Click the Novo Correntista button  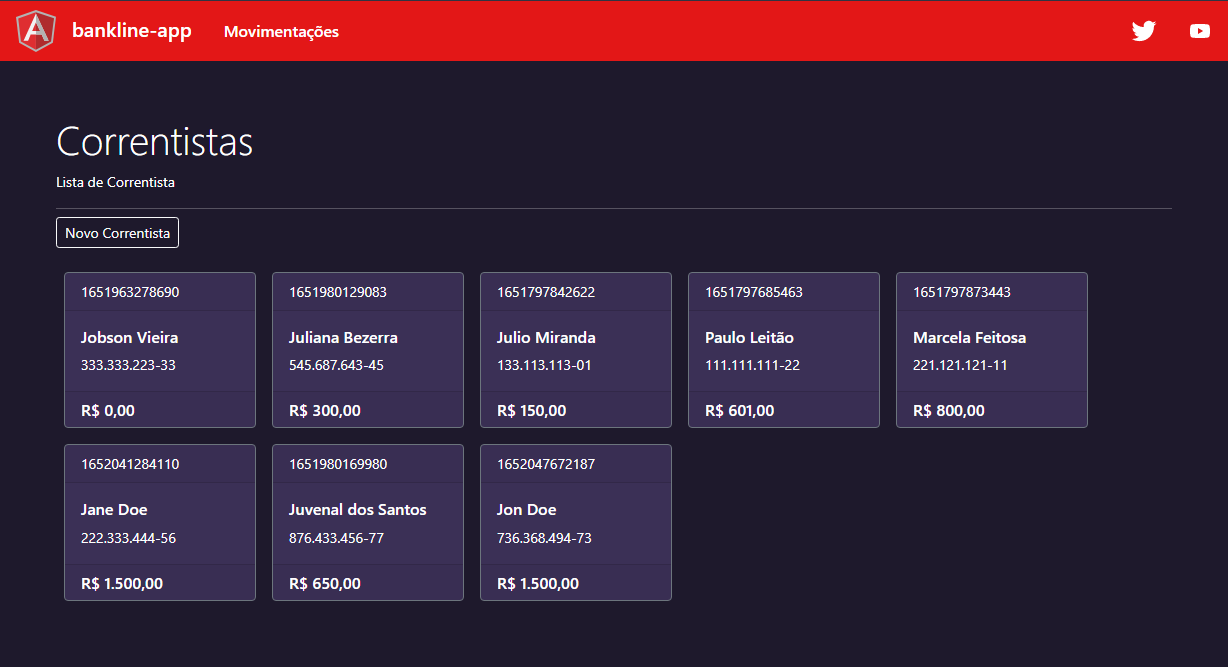click(x=118, y=232)
